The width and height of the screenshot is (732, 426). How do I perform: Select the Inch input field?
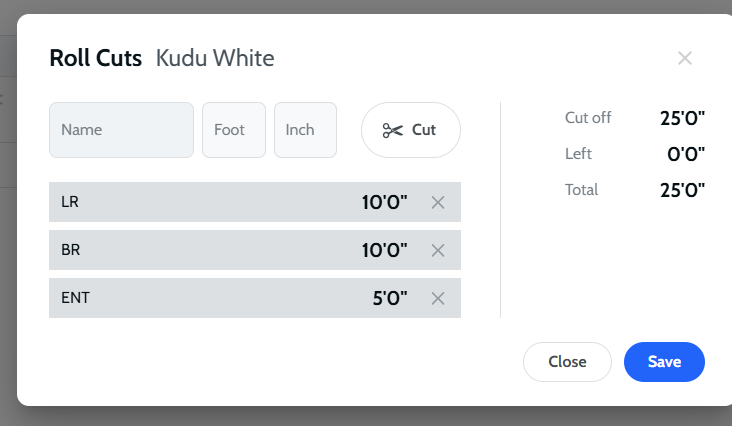pos(305,130)
